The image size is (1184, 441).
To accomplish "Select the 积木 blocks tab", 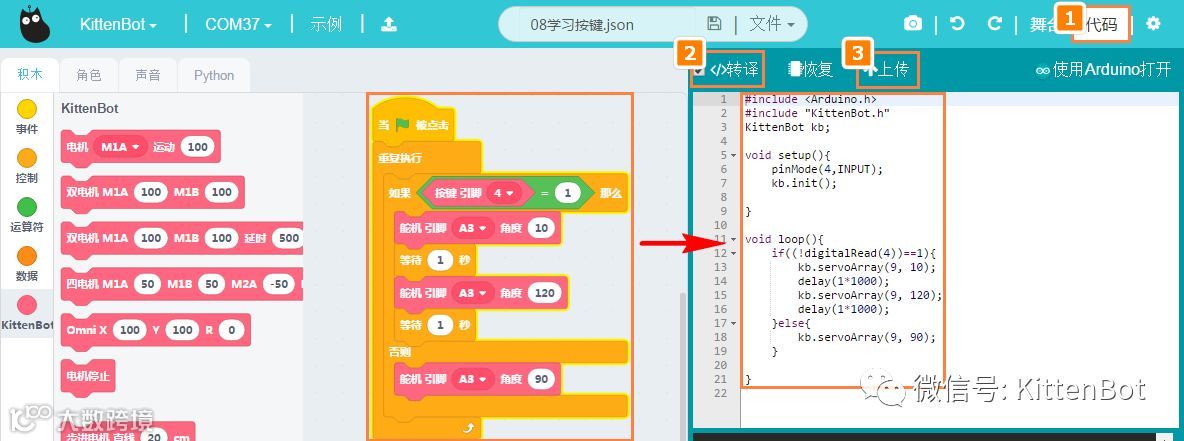I will [x=30, y=75].
